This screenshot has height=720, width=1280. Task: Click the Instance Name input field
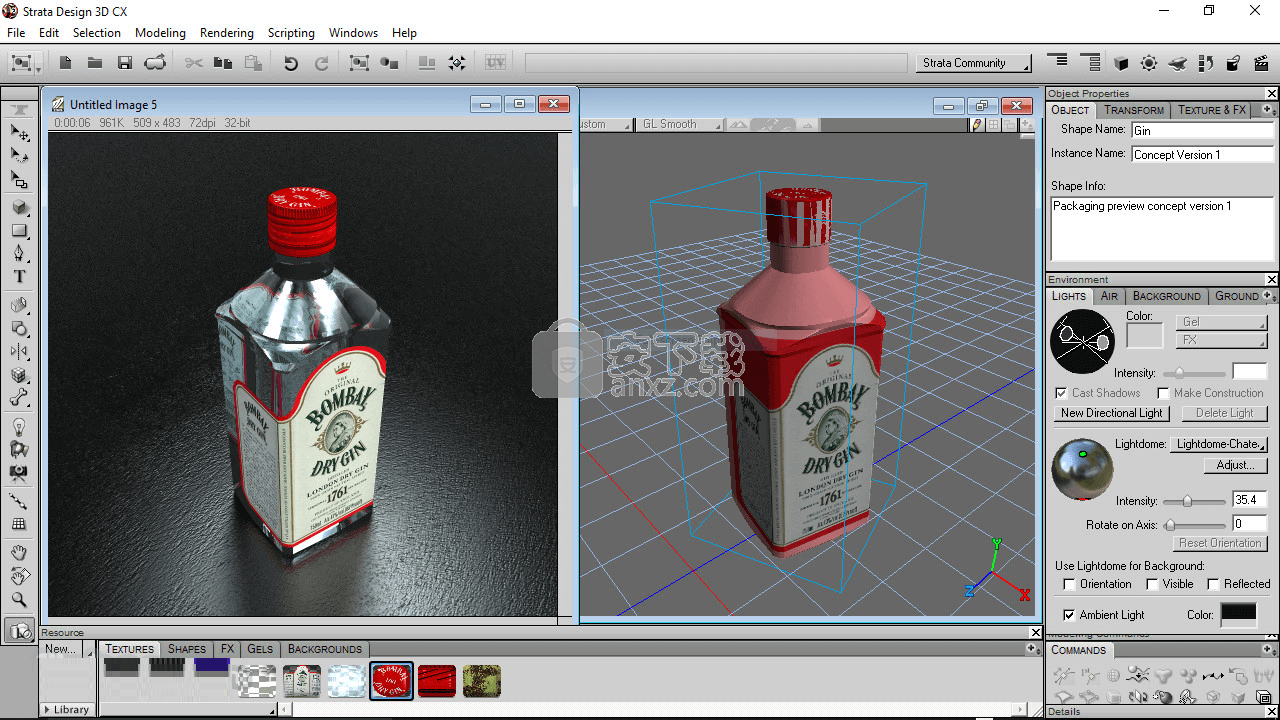[x=1202, y=154]
